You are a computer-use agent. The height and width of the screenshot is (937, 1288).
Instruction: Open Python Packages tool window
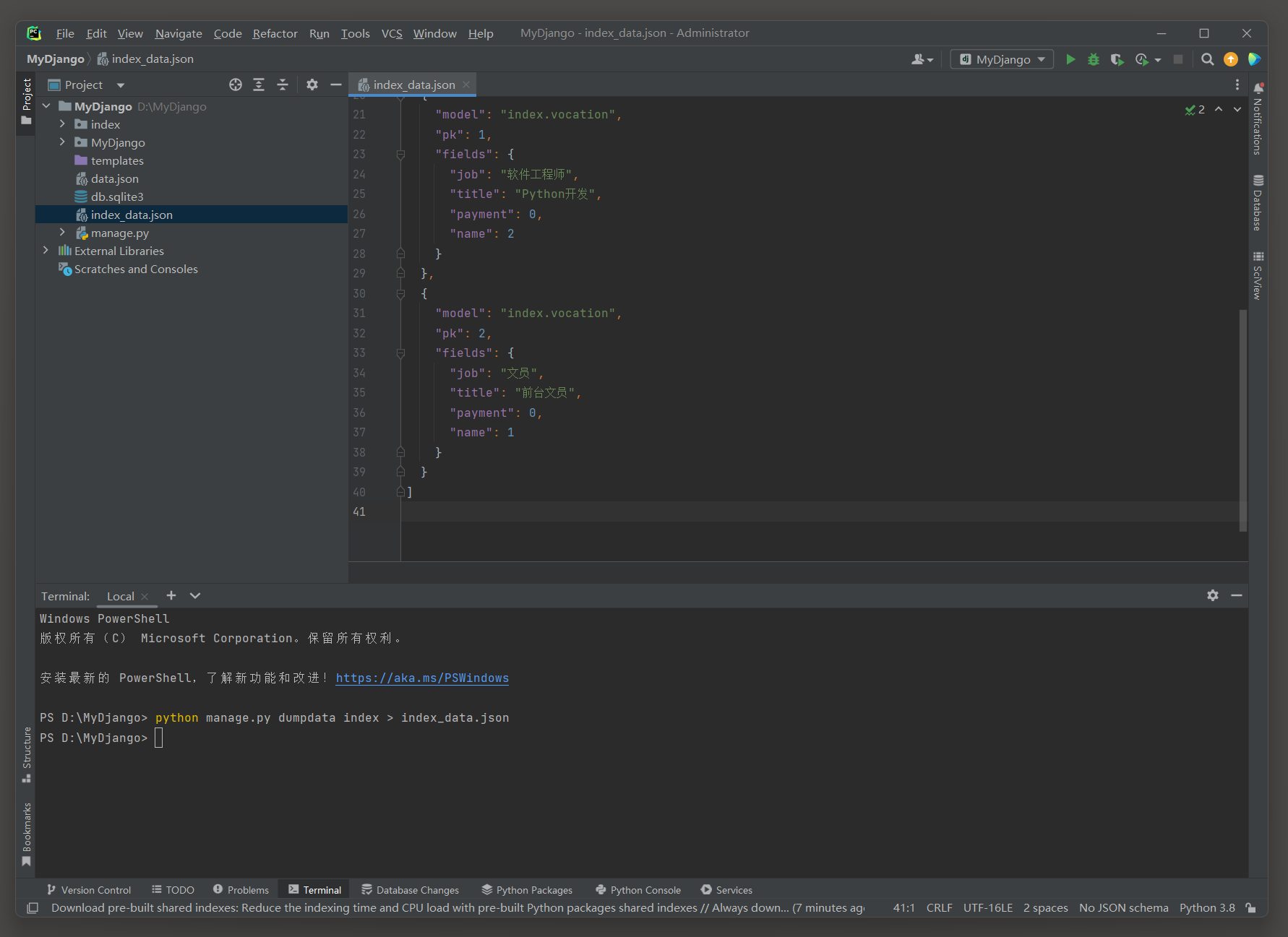tap(527, 890)
